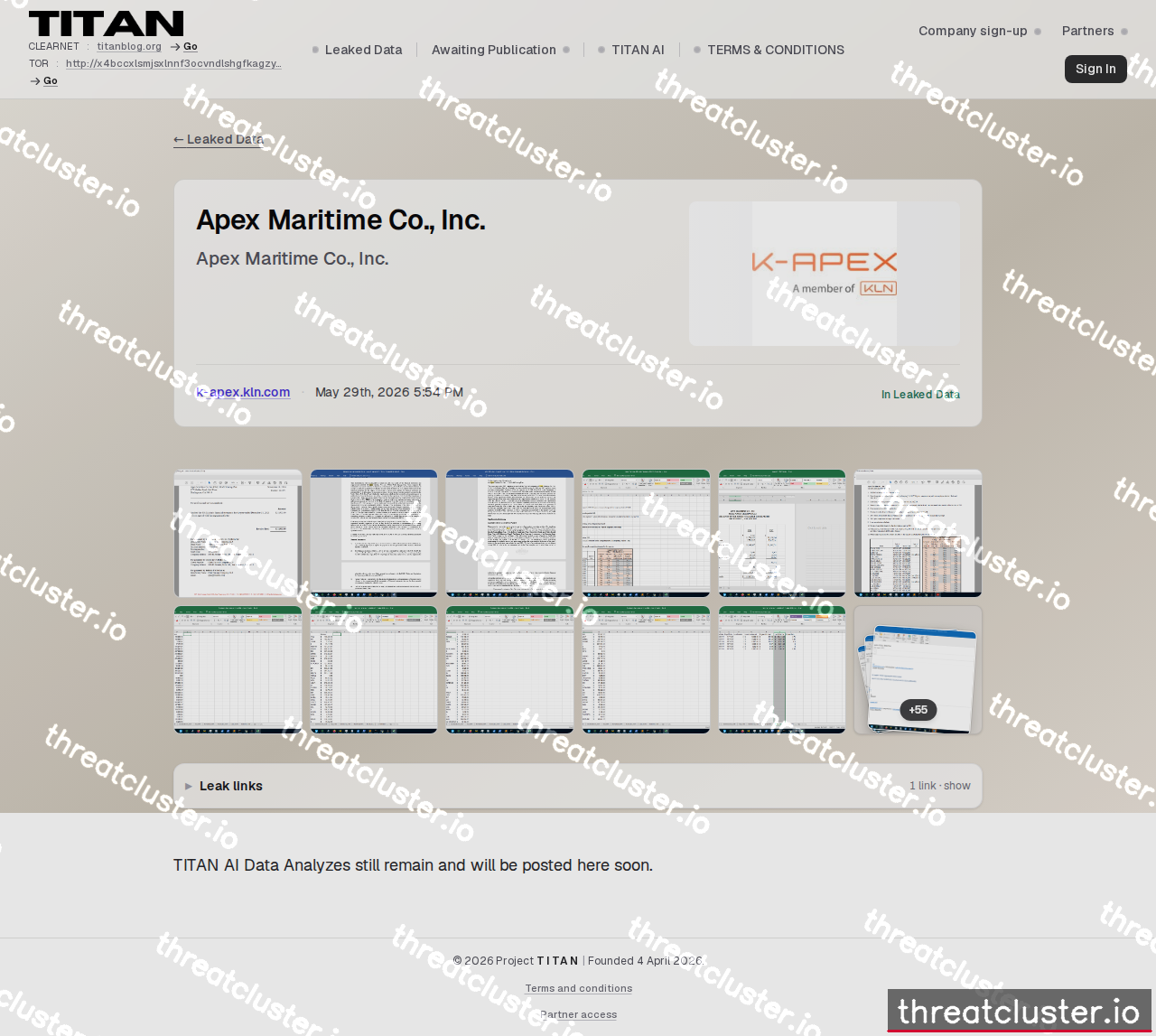Image resolution: width=1156 pixels, height=1036 pixels.
Task: Click the Sign In button
Action: 1095,69
